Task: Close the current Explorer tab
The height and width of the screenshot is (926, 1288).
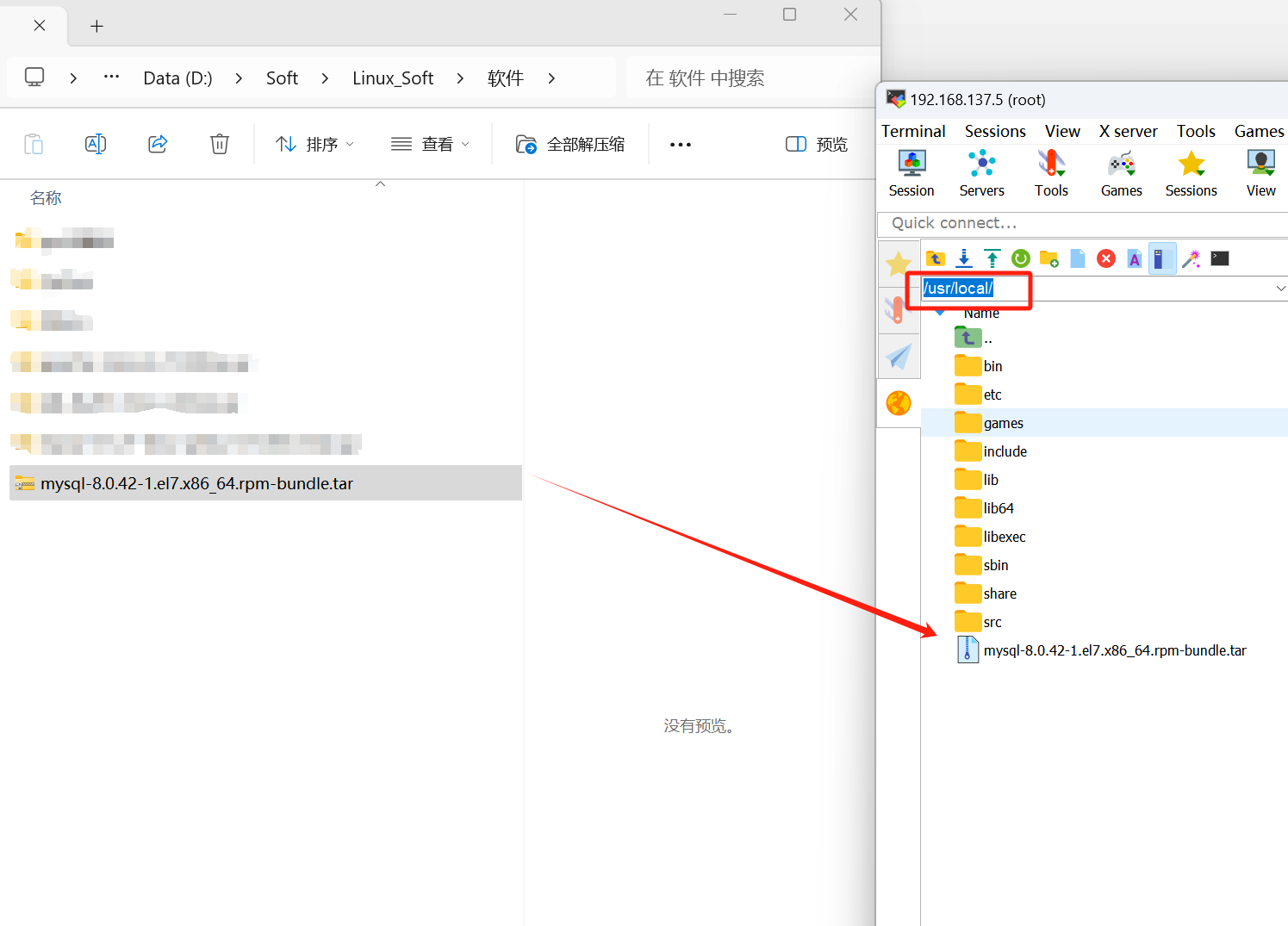Action: click(x=40, y=26)
